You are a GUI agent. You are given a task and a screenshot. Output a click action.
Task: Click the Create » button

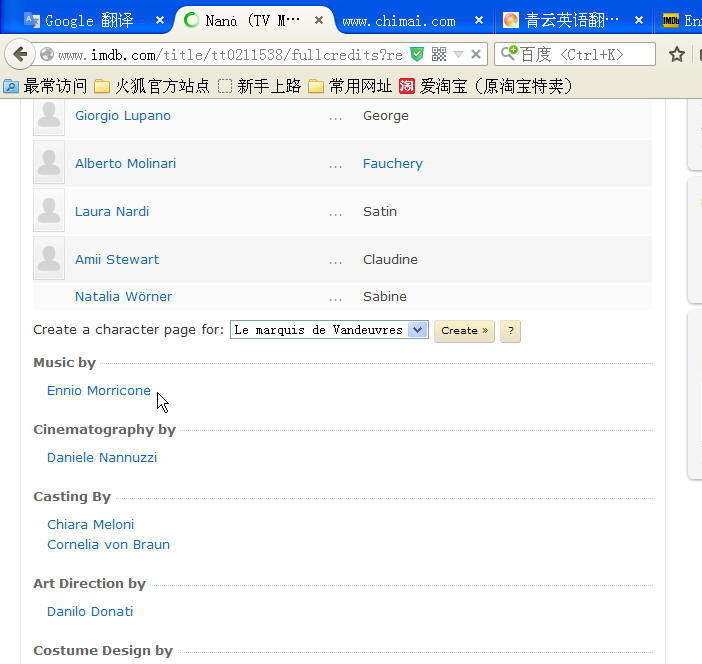pyautogui.click(x=464, y=331)
